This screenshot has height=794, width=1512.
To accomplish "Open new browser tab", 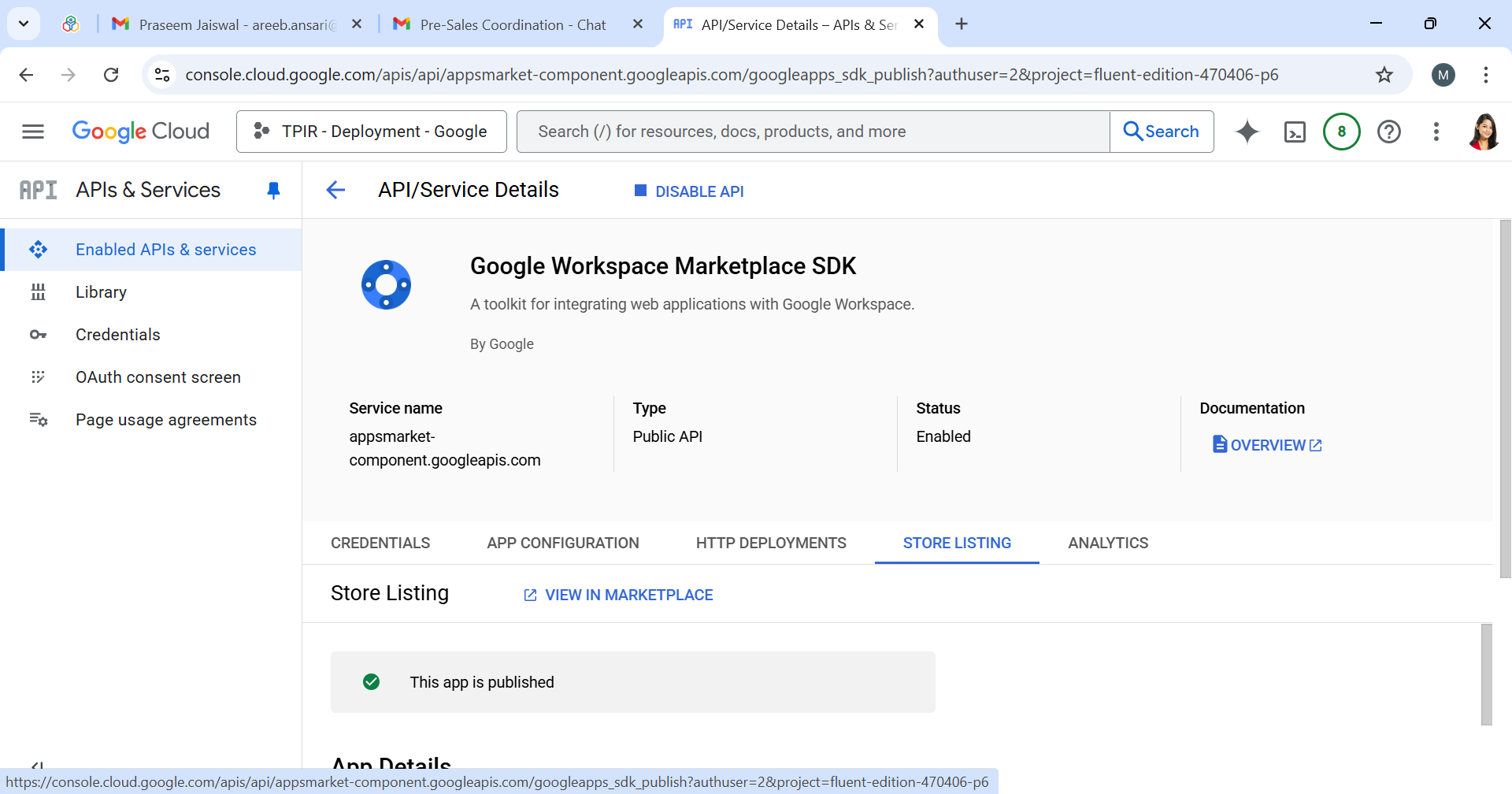I will [962, 24].
